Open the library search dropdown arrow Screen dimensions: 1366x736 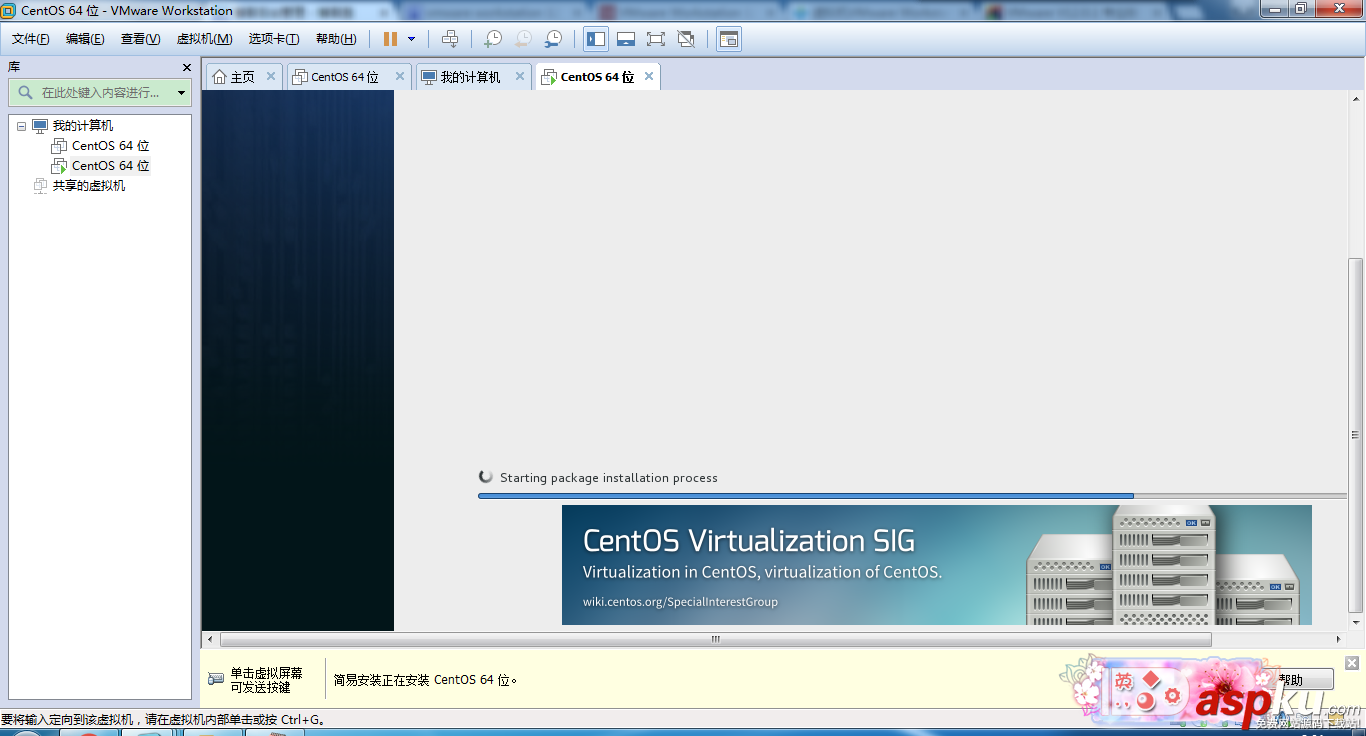tap(181, 93)
